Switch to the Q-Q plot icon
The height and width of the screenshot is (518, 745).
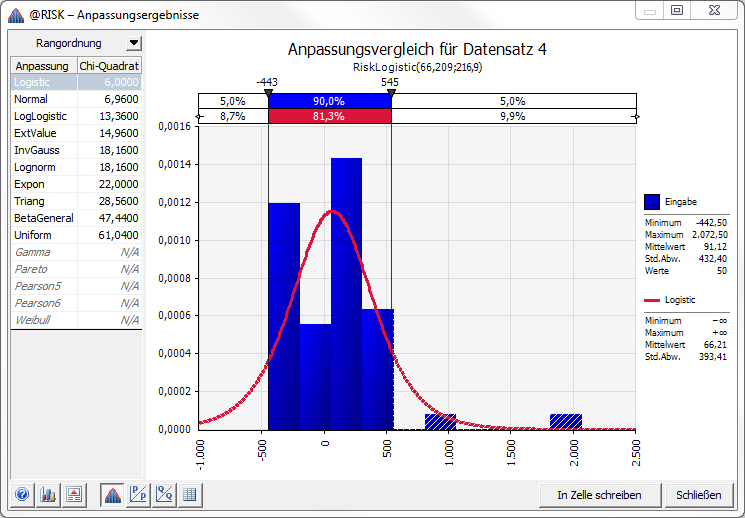pyautogui.click(x=164, y=495)
